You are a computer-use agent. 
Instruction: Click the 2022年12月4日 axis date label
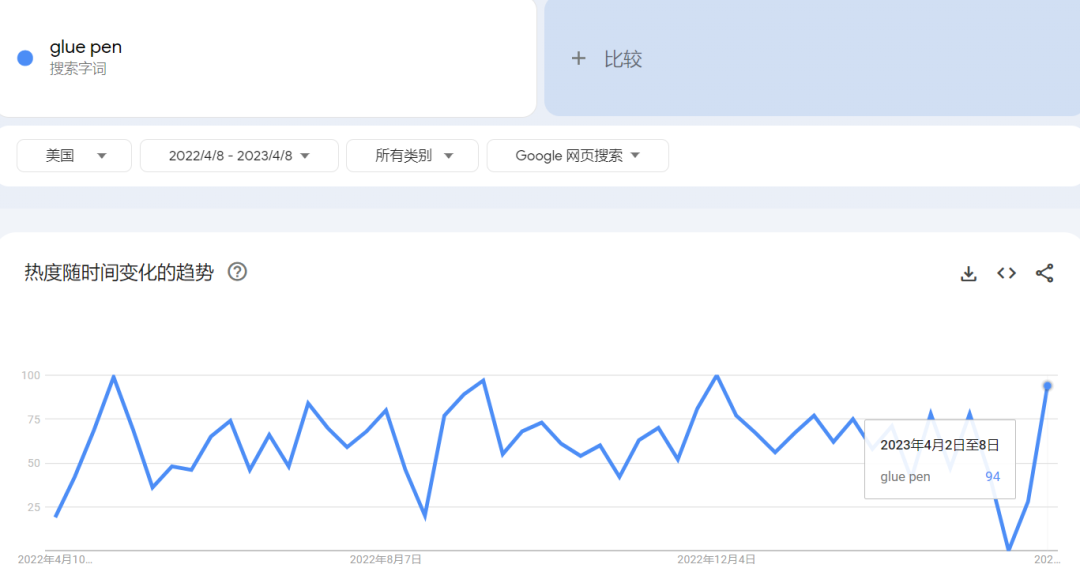point(716,559)
